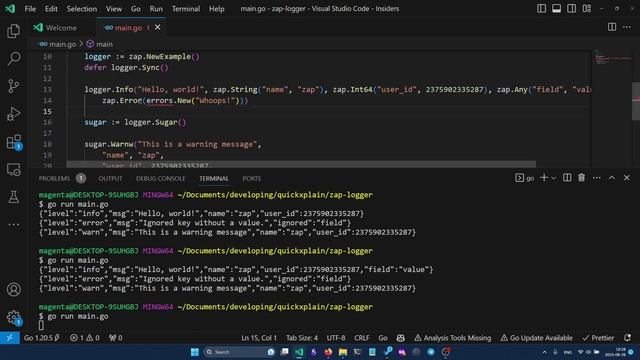
Task: Switch to the Problems panel tab
Action: 62,178
